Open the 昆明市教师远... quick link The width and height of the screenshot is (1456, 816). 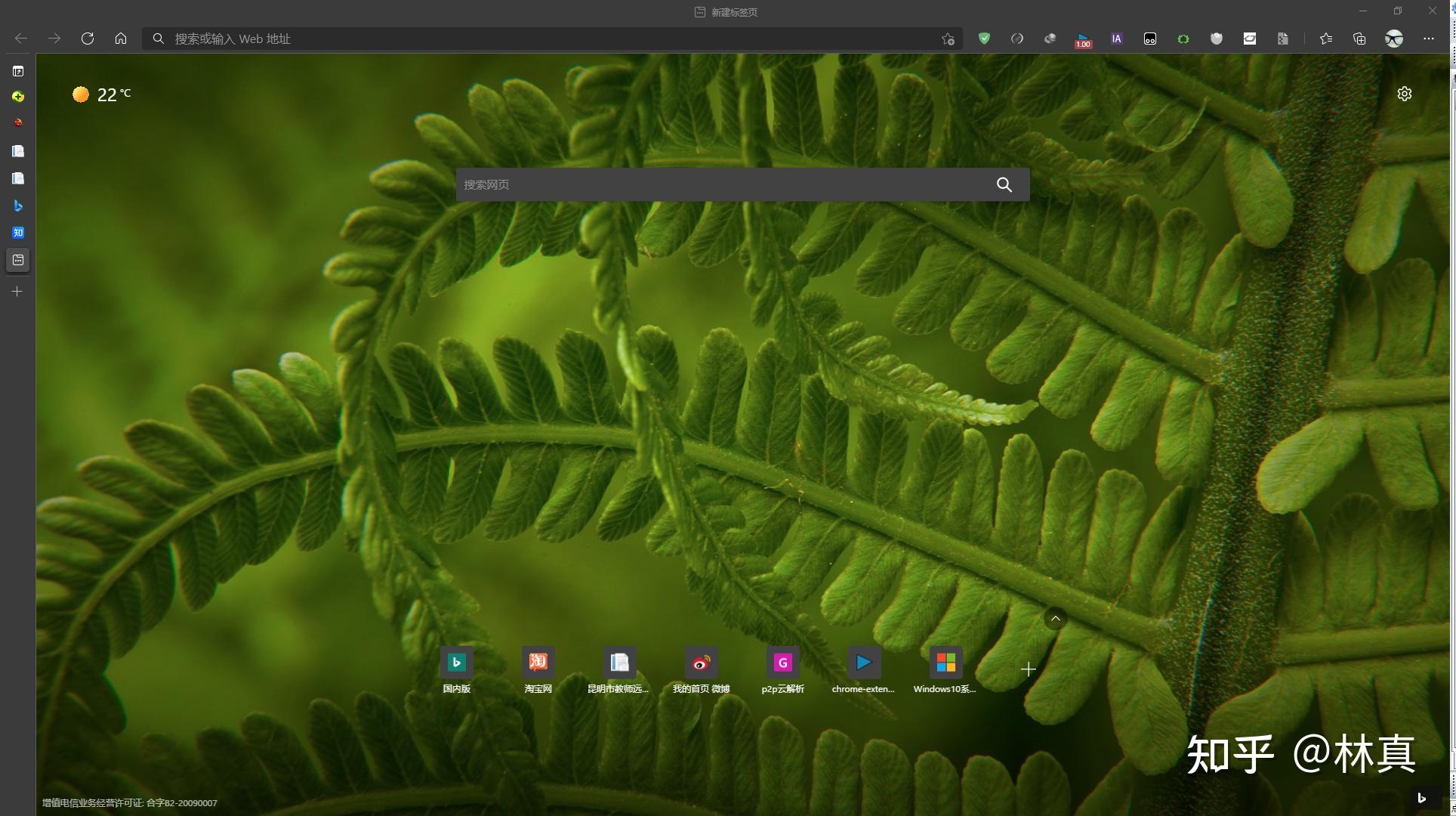618,670
